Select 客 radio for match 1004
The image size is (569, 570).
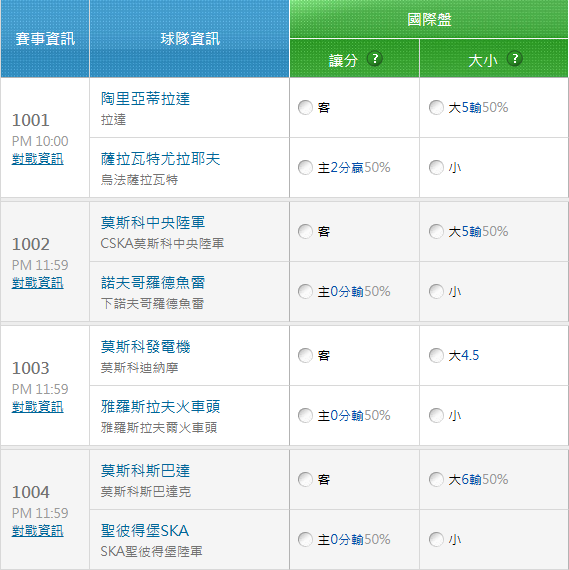(305, 479)
